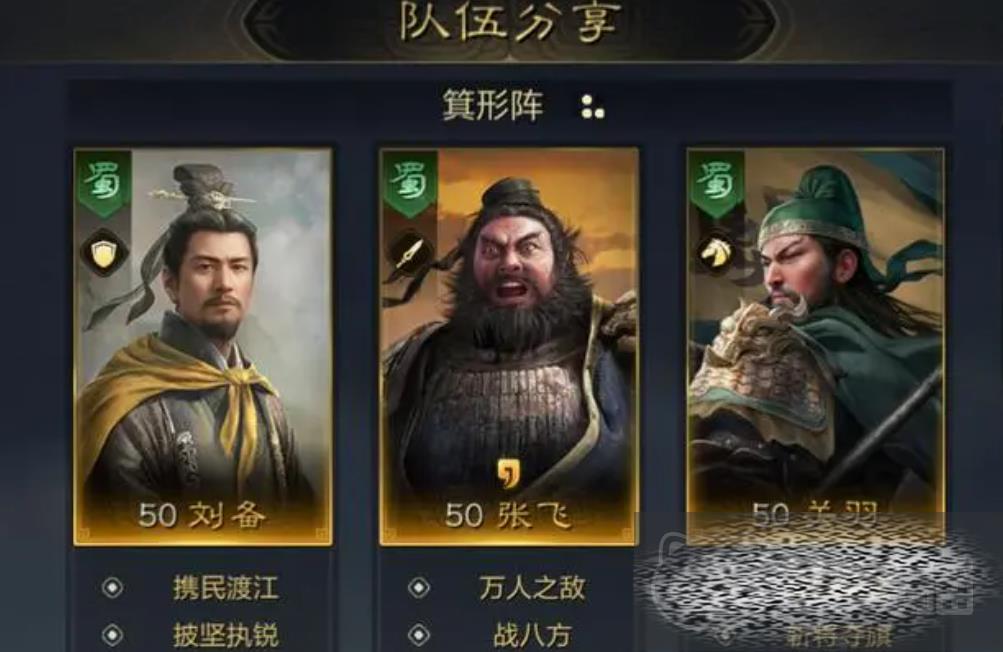Click the 箕形阵 formation label
The width and height of the screenshot is (1003, 652).
493,106
